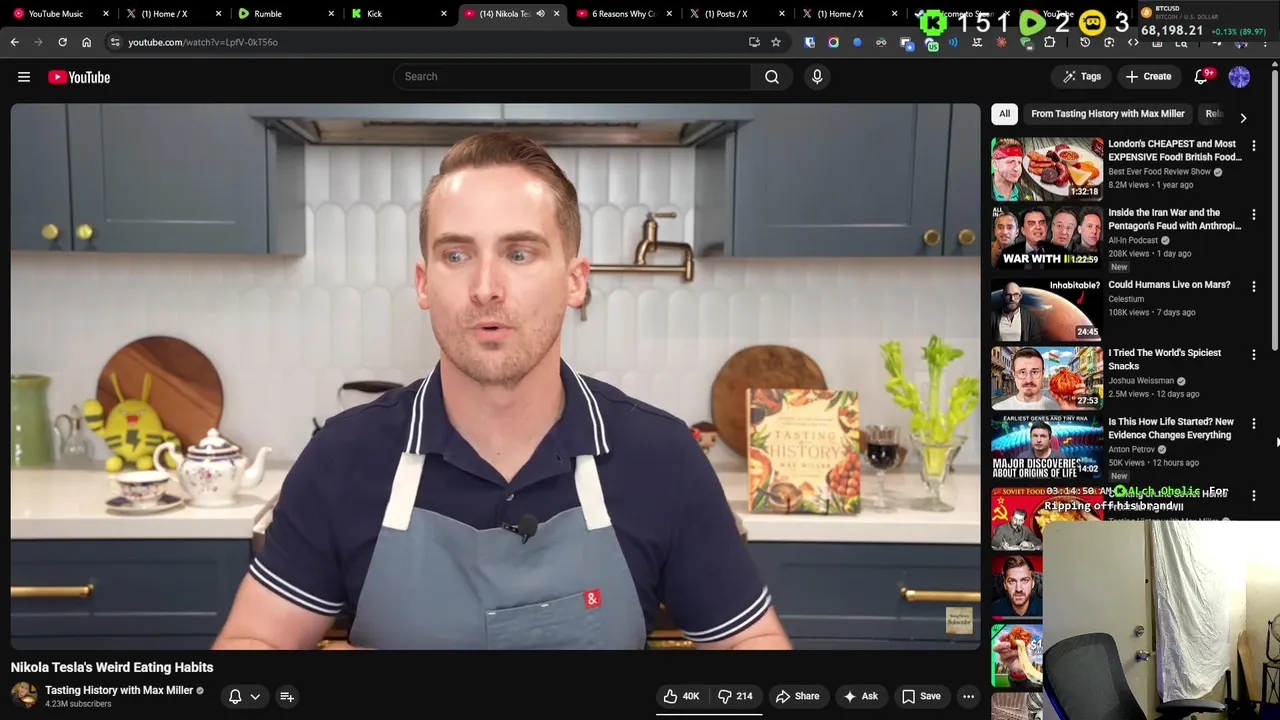Open Joshua Weissman channel link
The image size is (1280, 720).
point(1141,381)
